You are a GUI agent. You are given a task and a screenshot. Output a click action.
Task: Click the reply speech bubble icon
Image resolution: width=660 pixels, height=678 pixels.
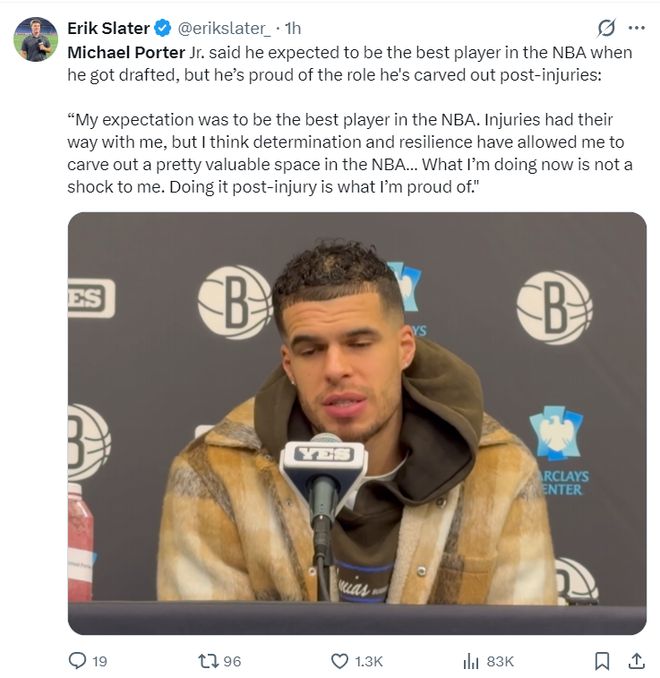pos(77,661)
